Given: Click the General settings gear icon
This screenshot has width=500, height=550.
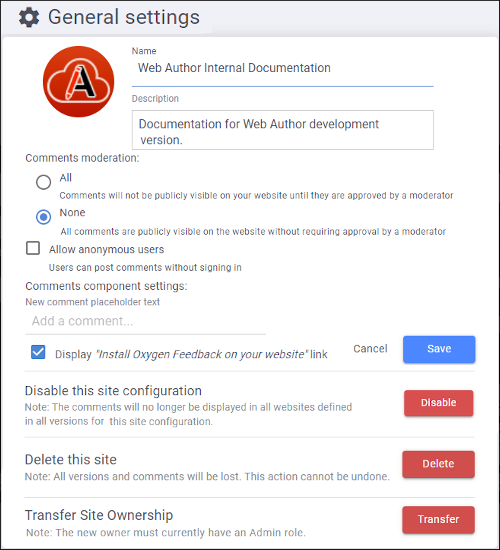Looking at the screenshot, I should coord(29,18).
